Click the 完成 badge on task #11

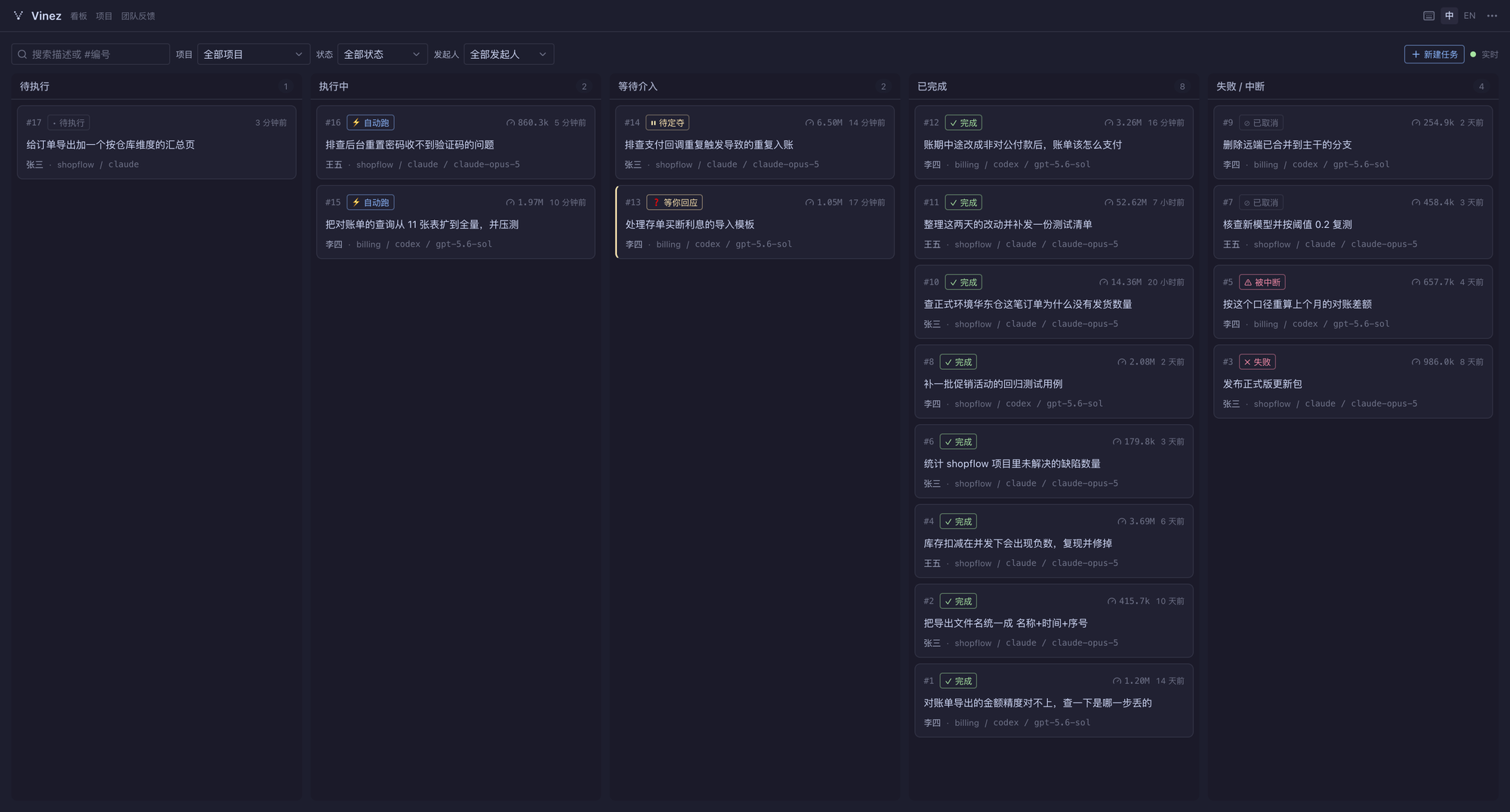(x=963, y=202)
